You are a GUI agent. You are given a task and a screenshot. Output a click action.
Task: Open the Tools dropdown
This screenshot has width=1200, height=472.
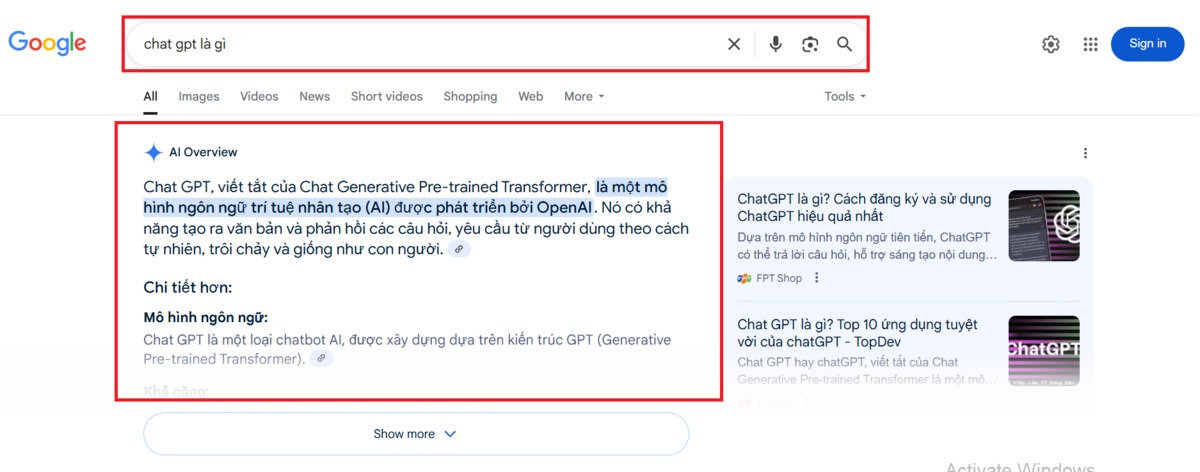tap(845, 96)
